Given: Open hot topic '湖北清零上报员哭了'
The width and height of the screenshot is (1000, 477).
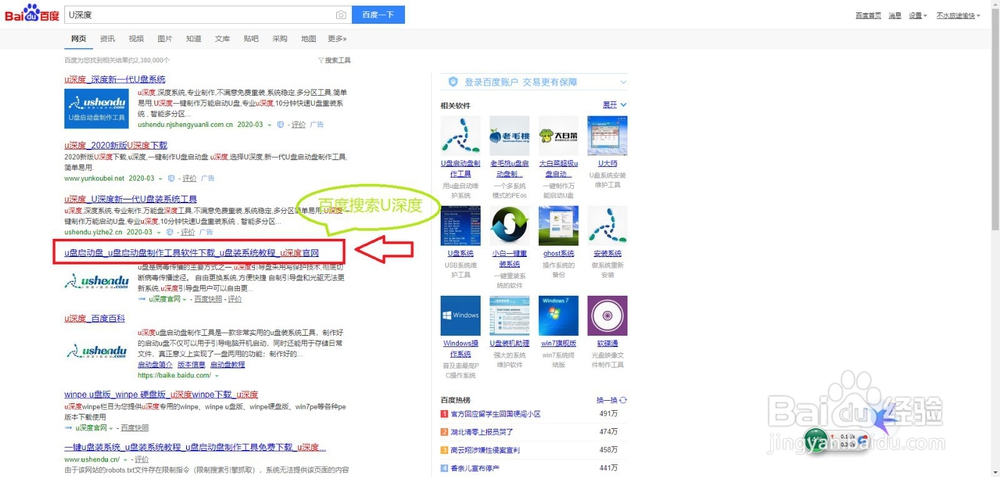Looking at the screenshot, I should [482, 432].
